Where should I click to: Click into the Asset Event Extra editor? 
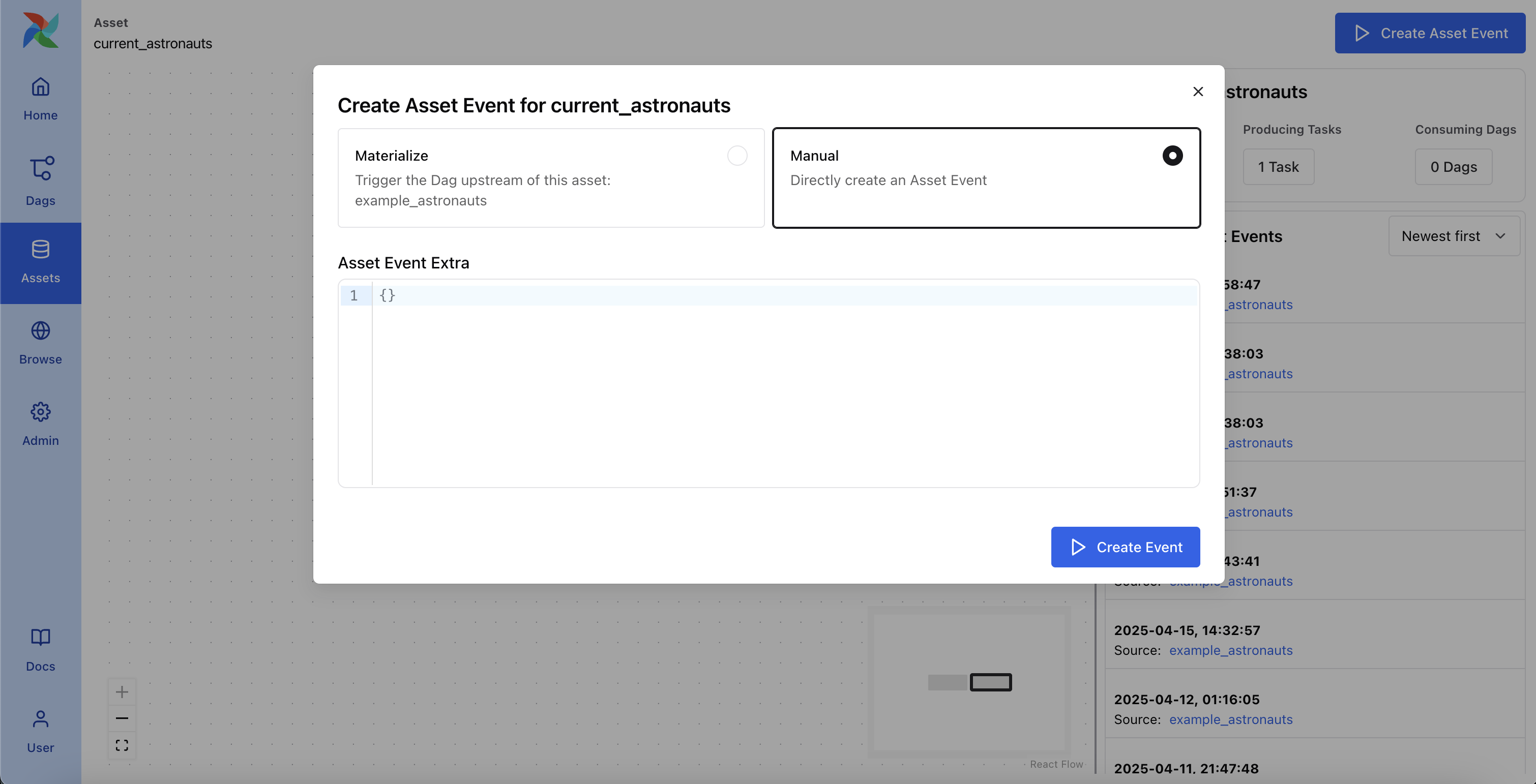pyautogui.click(x=769, y=383)
